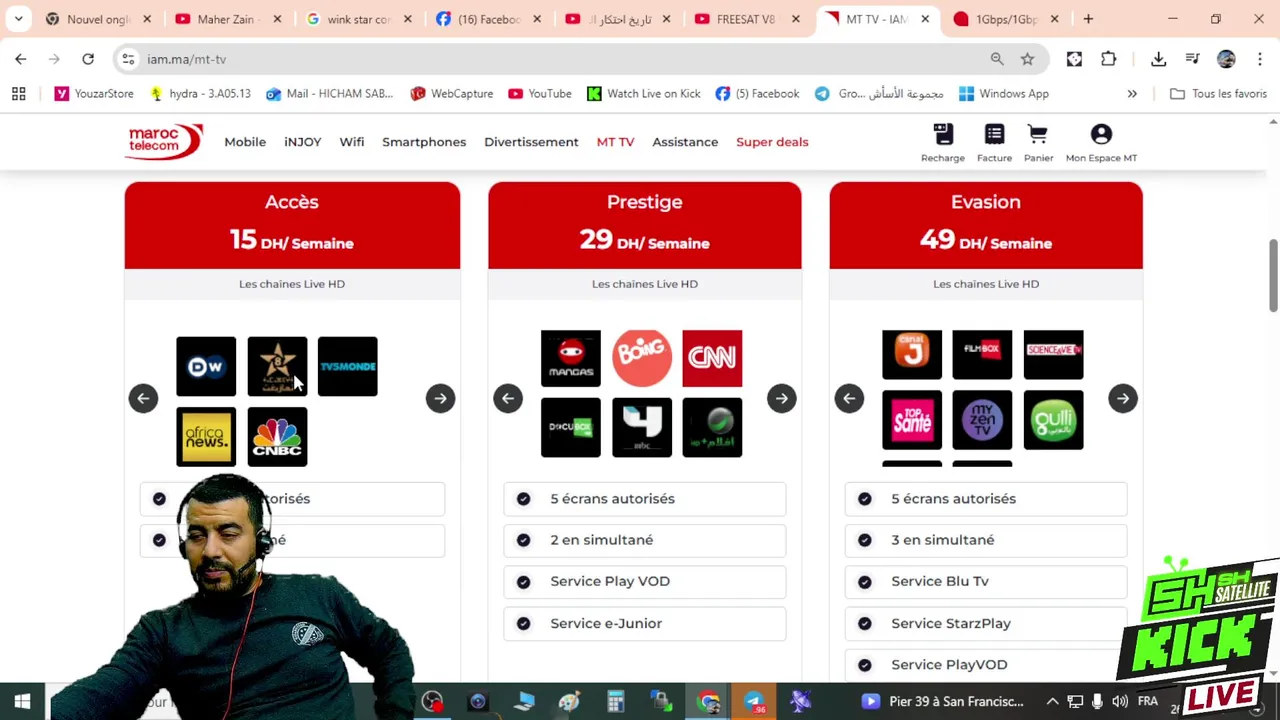Click the CNBC channel logo
1280x720 pixels.
pos(277,437)
